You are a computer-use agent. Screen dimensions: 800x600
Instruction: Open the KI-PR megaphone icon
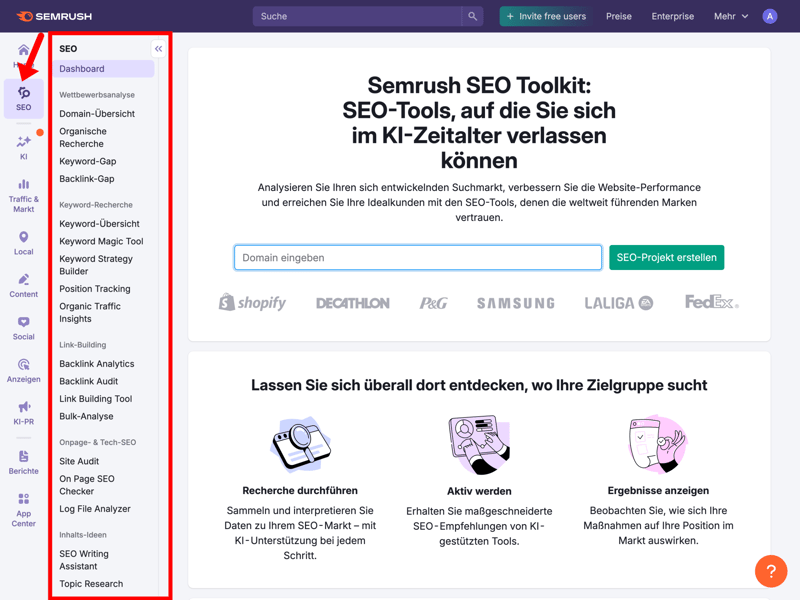click(x=23, y=407)
